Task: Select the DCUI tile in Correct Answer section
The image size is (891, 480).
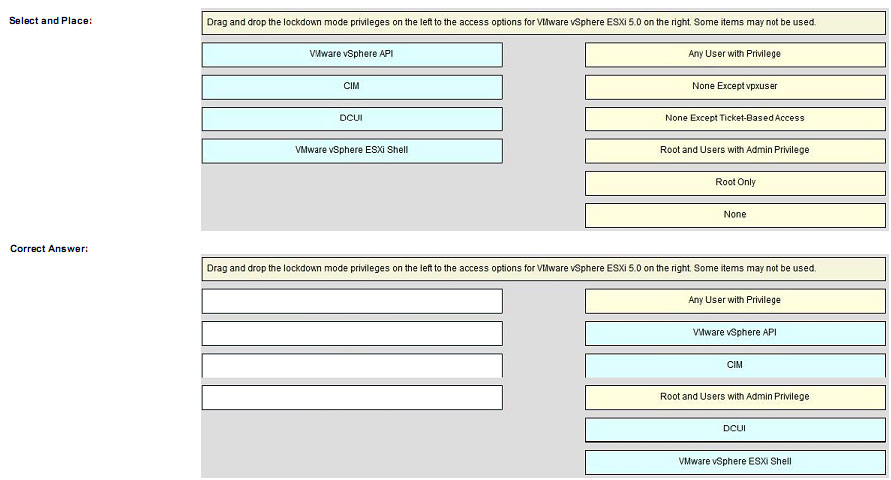Action: coord(735,429)
